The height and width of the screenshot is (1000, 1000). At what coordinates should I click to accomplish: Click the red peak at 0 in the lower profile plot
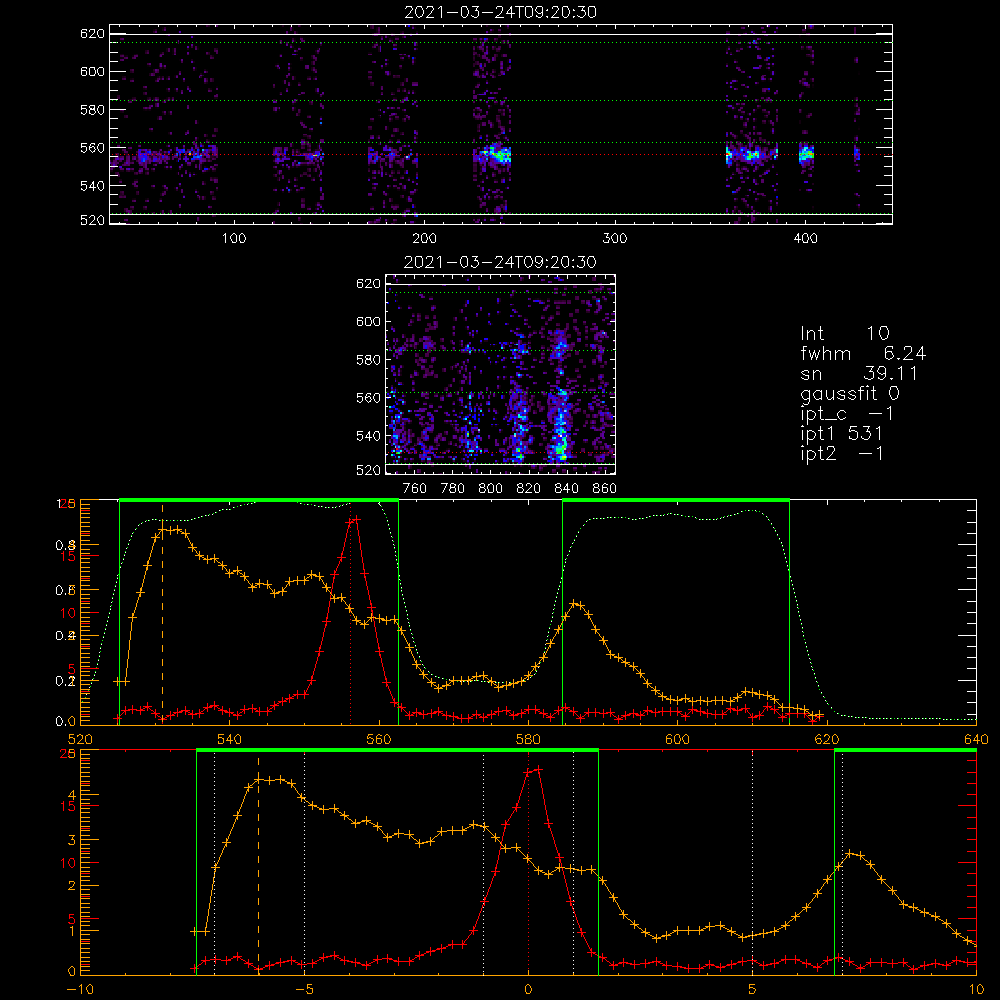(x=534, y=770)
